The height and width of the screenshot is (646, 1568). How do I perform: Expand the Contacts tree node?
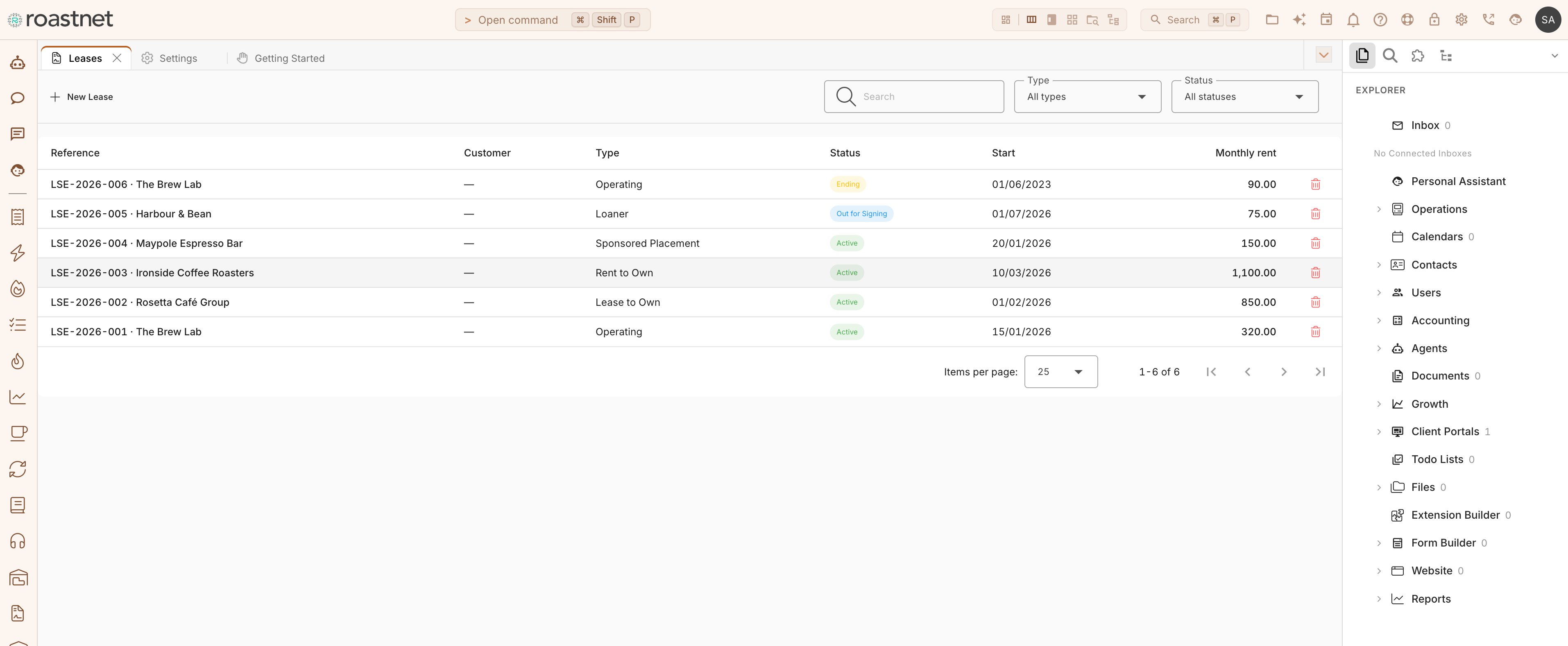pos(1379,265)
